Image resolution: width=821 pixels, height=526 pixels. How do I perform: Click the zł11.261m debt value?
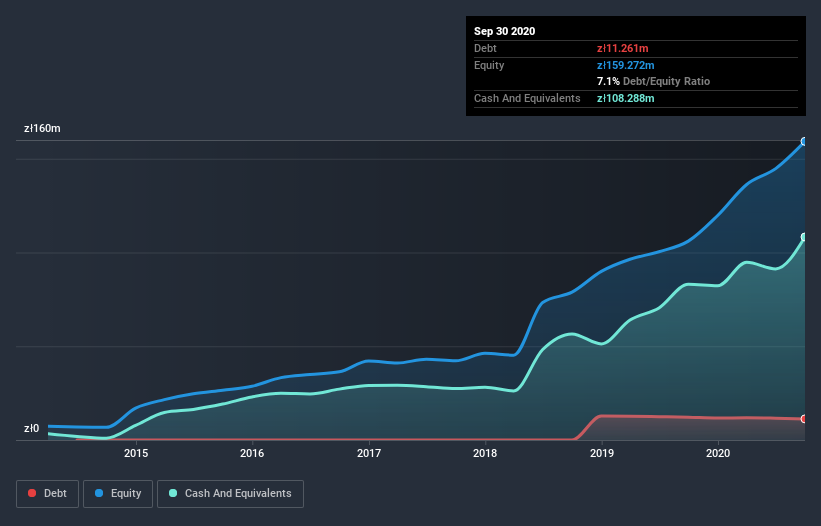pos(623,48)
